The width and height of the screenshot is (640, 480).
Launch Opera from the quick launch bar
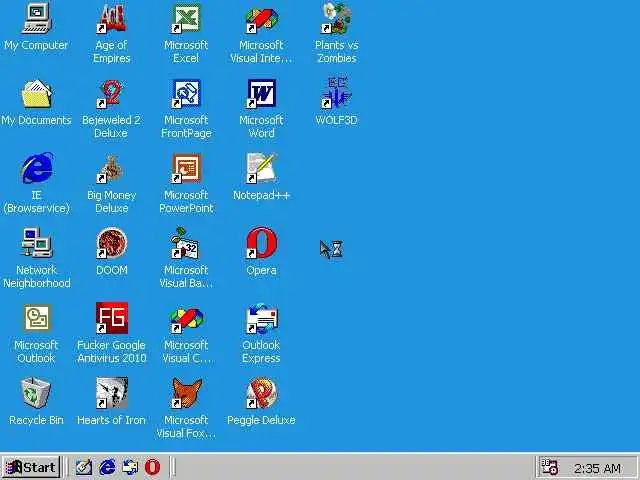pyautogui.click(x=153, y=467)
